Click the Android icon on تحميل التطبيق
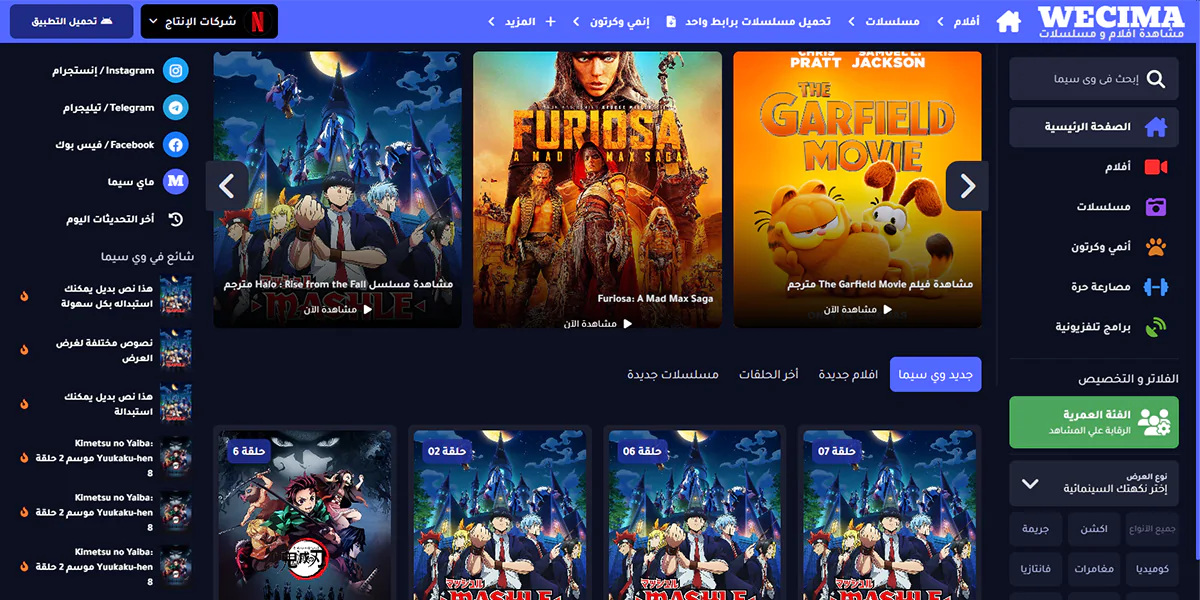This screenshot has height=600, width=1200. coord(105,21)
